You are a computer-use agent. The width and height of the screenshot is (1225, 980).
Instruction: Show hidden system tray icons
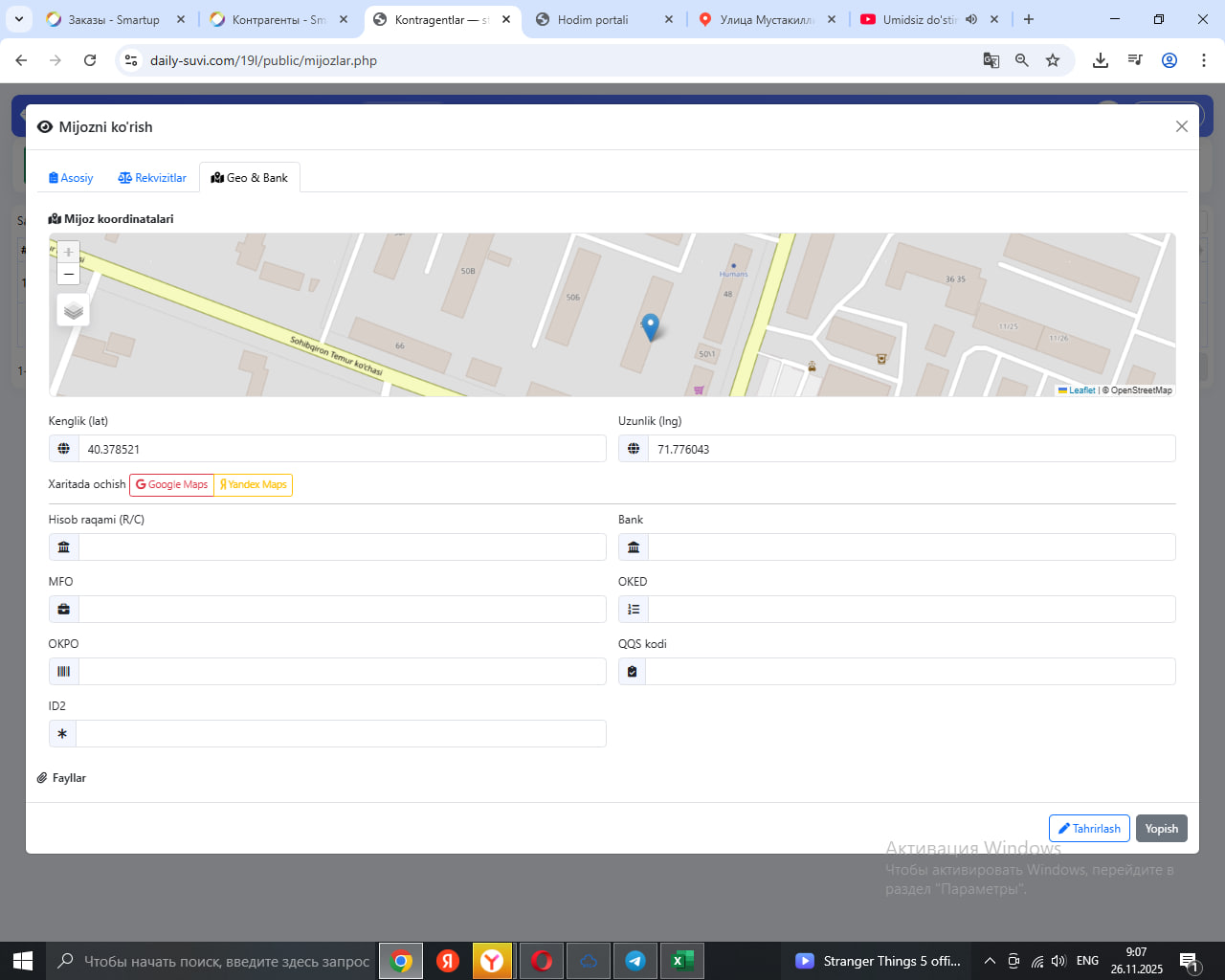tap(990, 961)
